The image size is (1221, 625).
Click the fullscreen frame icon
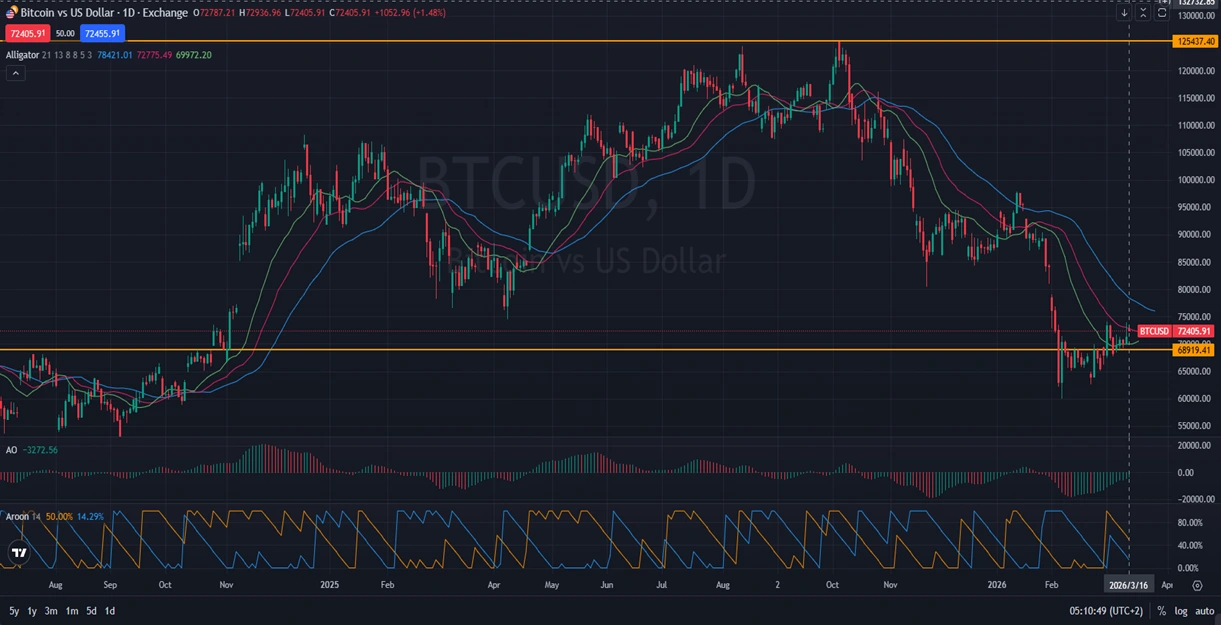(x=1162, y=13)
